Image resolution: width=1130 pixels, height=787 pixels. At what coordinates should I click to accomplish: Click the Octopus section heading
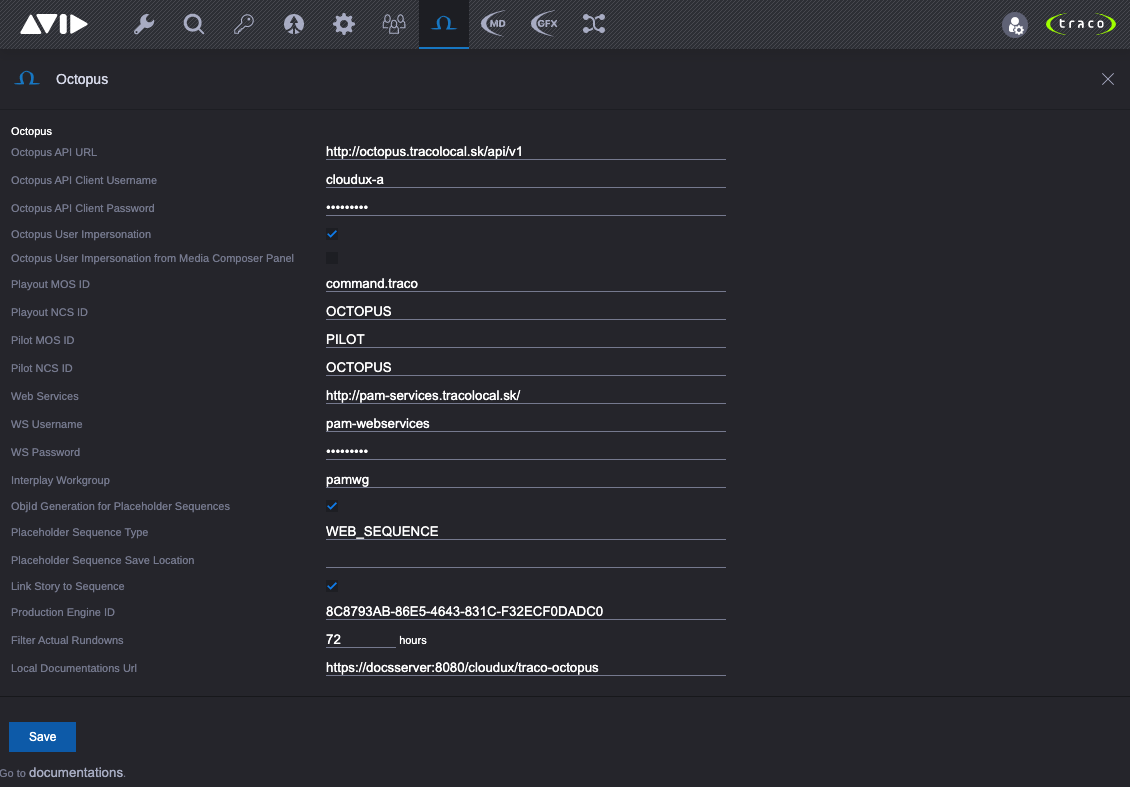coord(32,131)
